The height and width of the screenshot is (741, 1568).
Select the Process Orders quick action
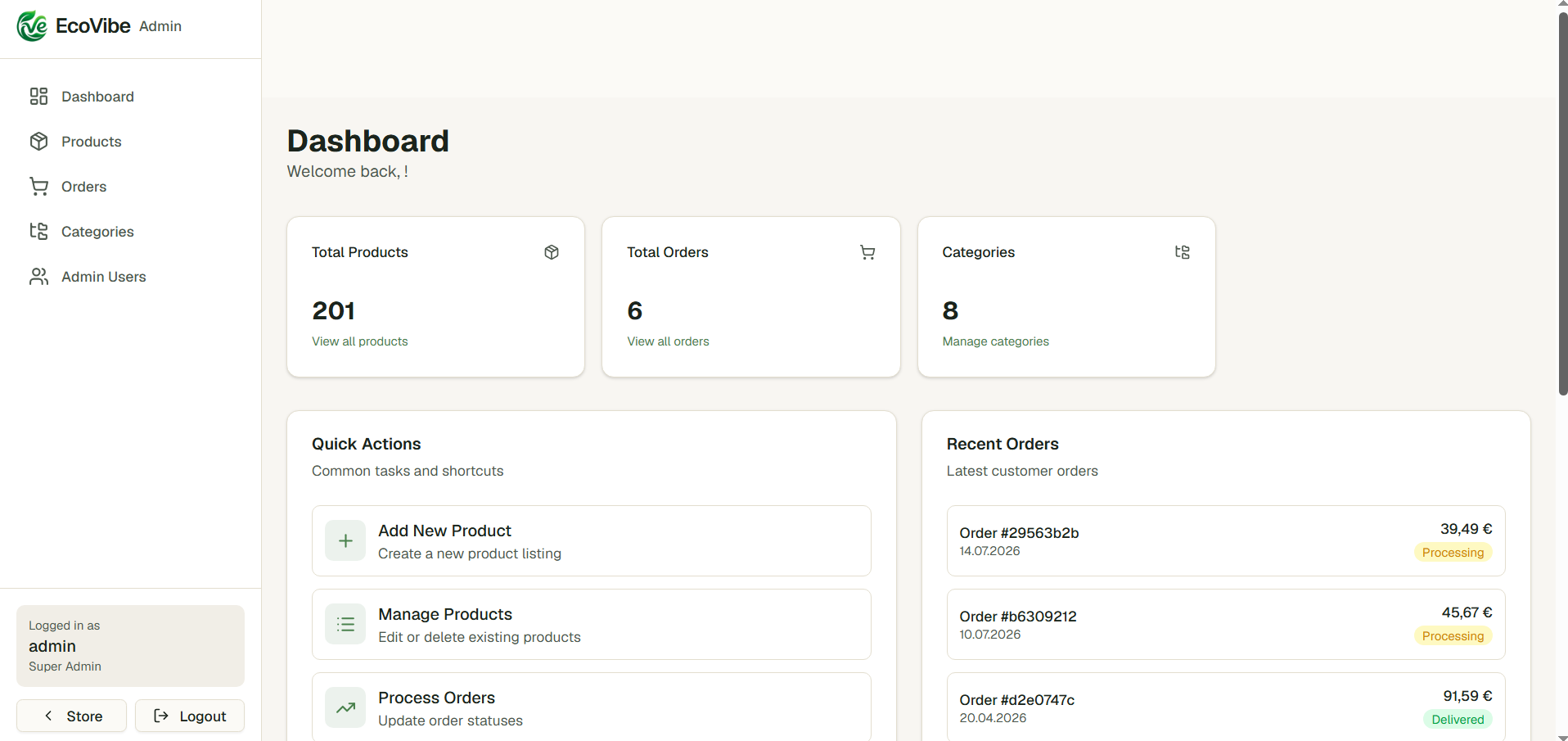592,707
